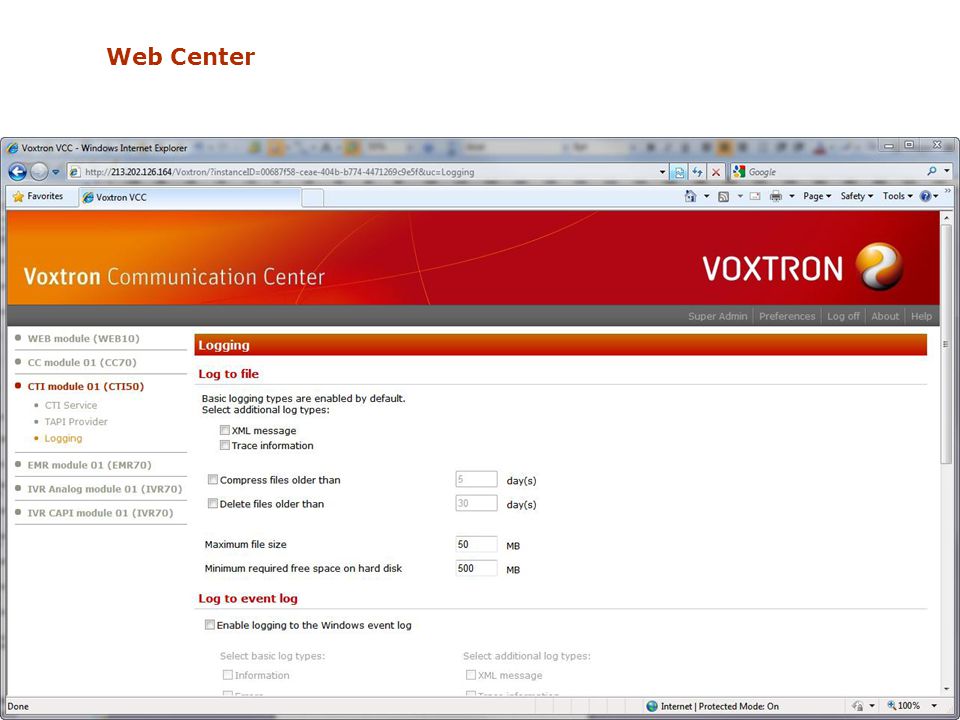Click Log off link

click(843, 316)
